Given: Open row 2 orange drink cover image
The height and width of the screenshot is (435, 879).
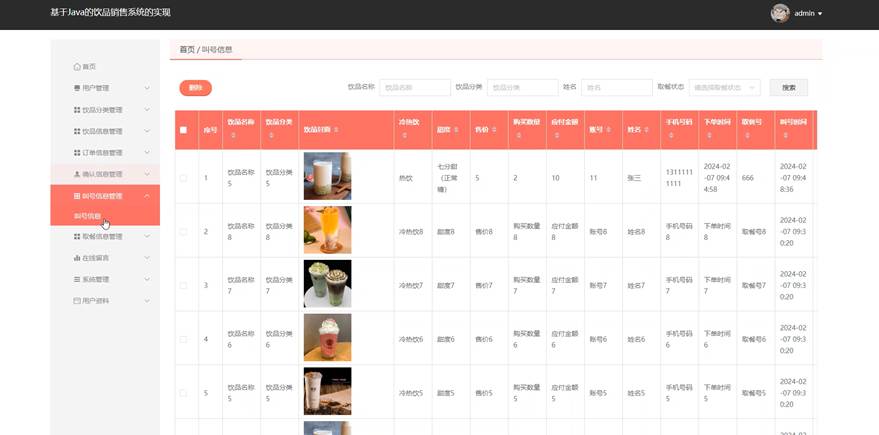Looking at the screenshot, I should pyautogui.click(x=327, y=230).
